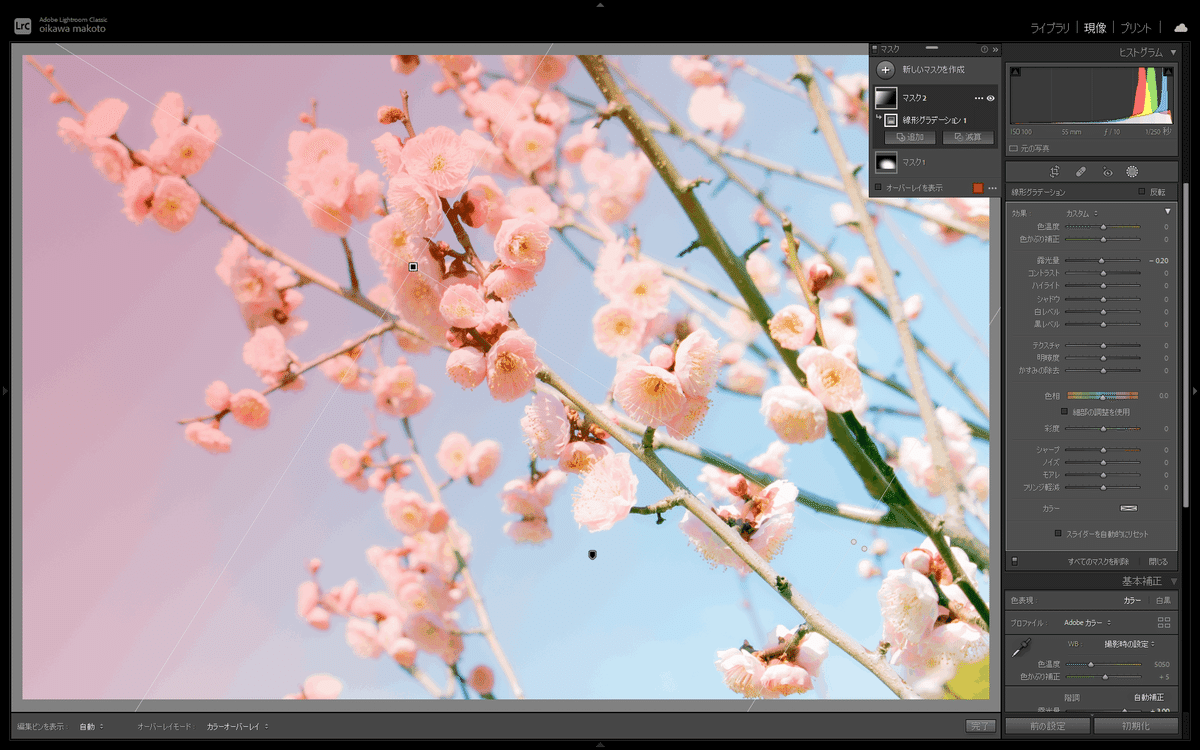Image resolution: width=1200 pixels, height=750 pixels.
Task: Click the 露光量 value −0.20
Action: (x=1159, y=260)
